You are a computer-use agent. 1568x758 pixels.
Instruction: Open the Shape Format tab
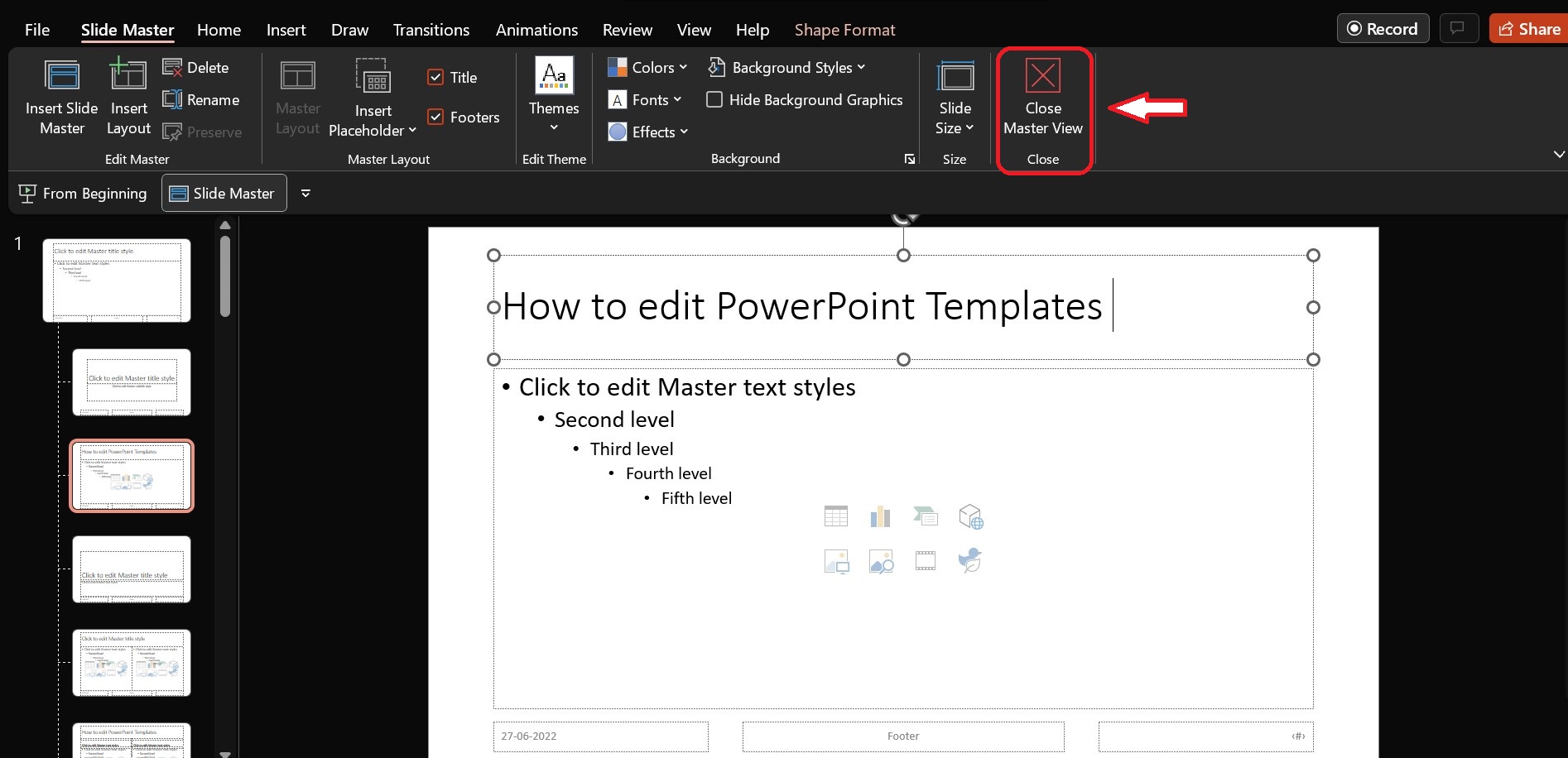[844, 30]
